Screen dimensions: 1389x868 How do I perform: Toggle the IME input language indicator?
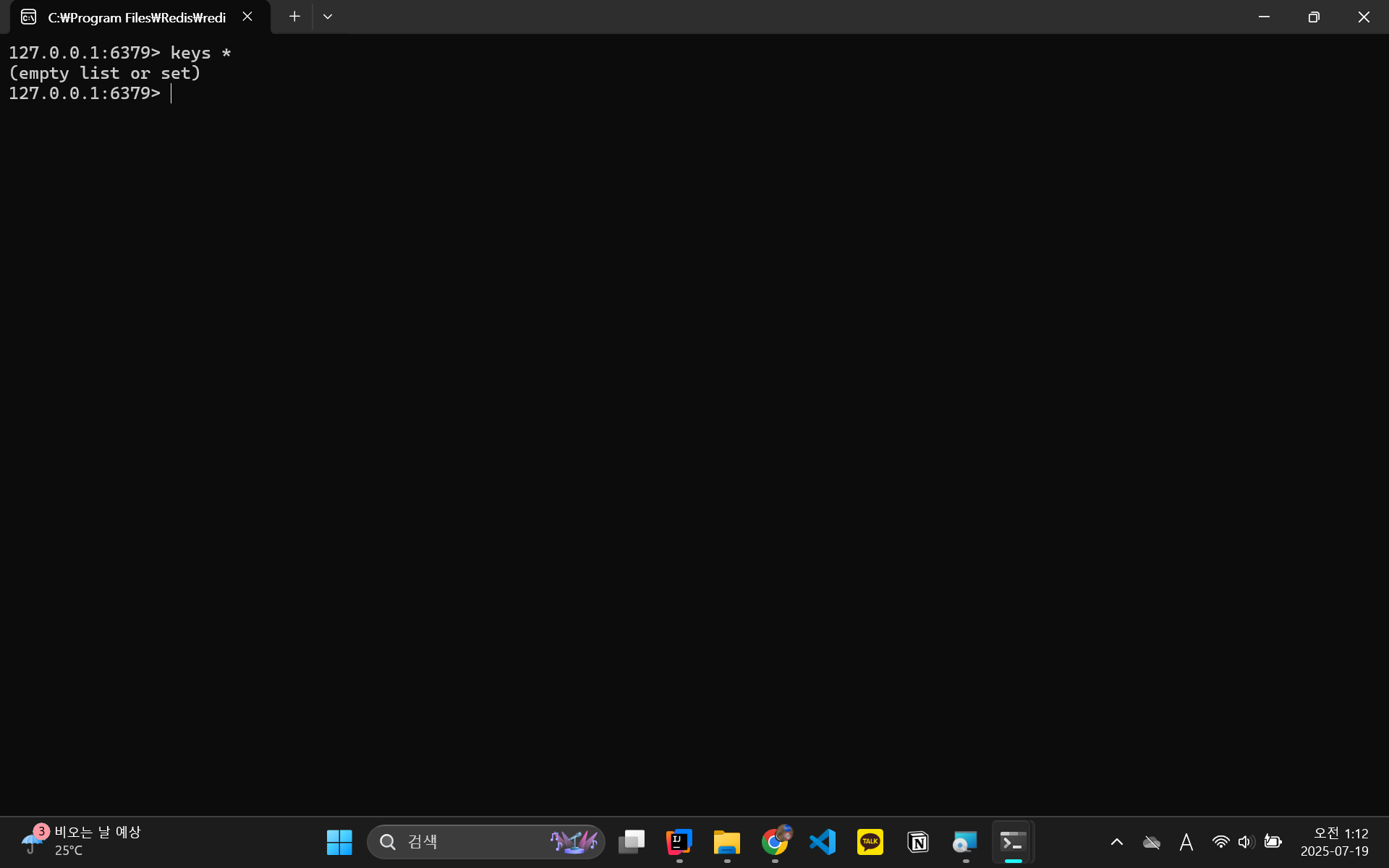[1186, 842]
